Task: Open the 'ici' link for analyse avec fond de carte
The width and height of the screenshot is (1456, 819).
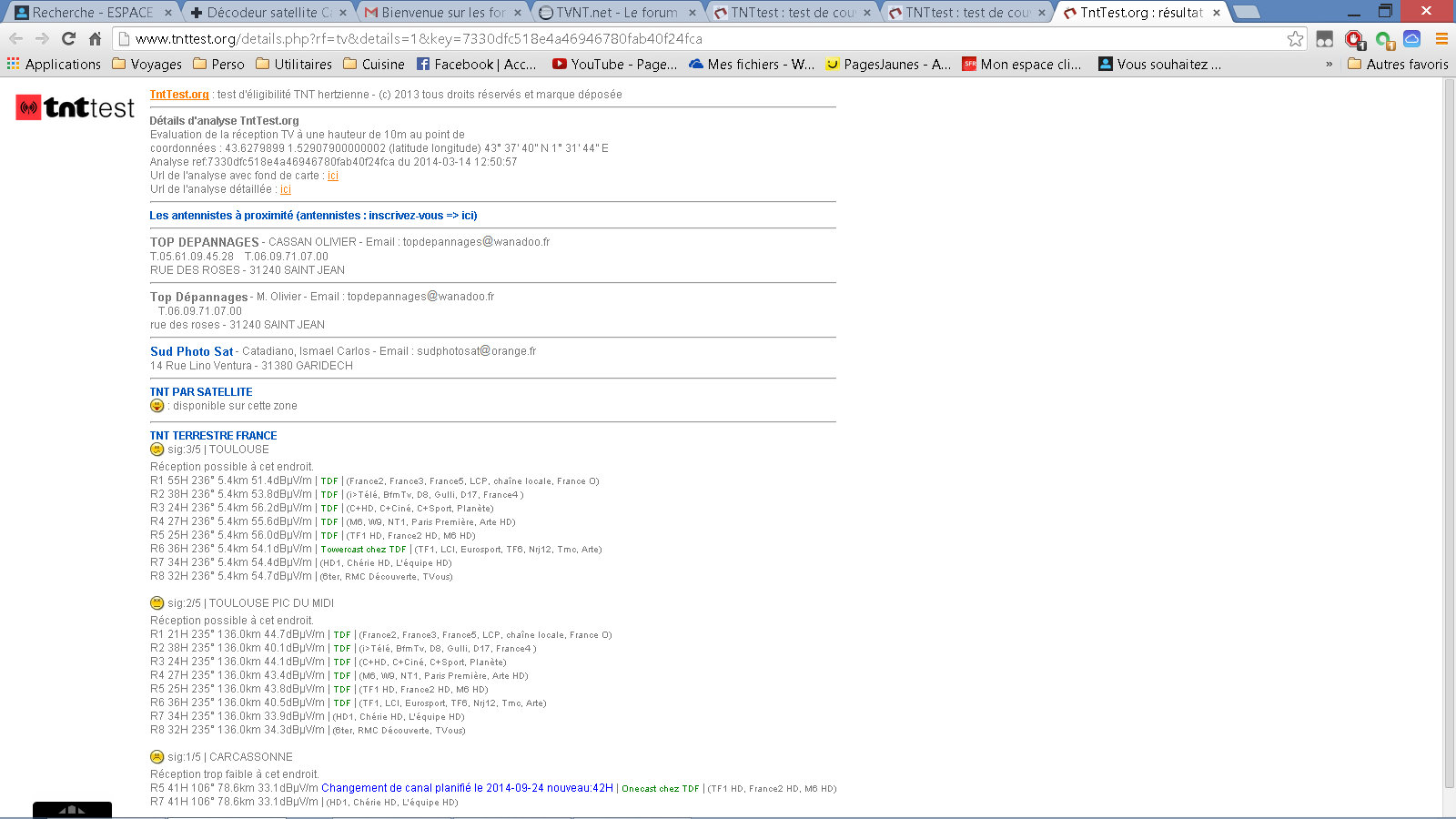Action: point(333,176)
